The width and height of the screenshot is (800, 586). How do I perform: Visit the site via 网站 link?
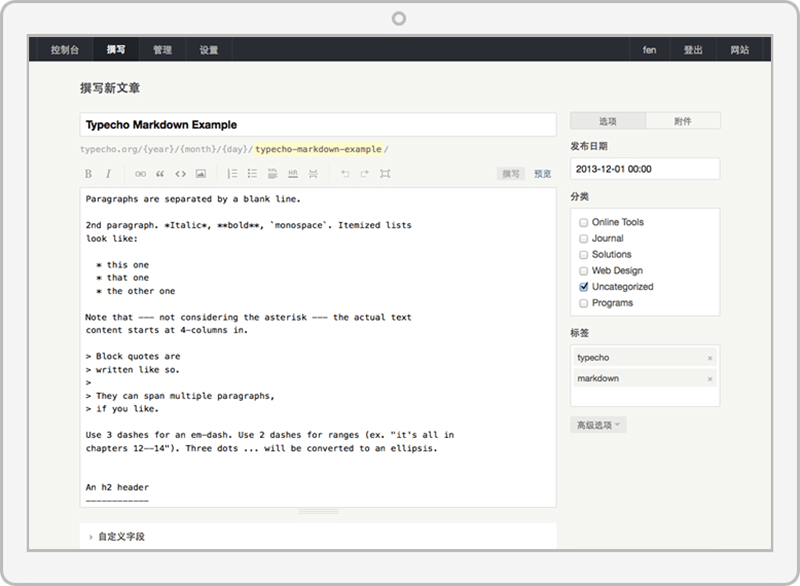(739, 49)
